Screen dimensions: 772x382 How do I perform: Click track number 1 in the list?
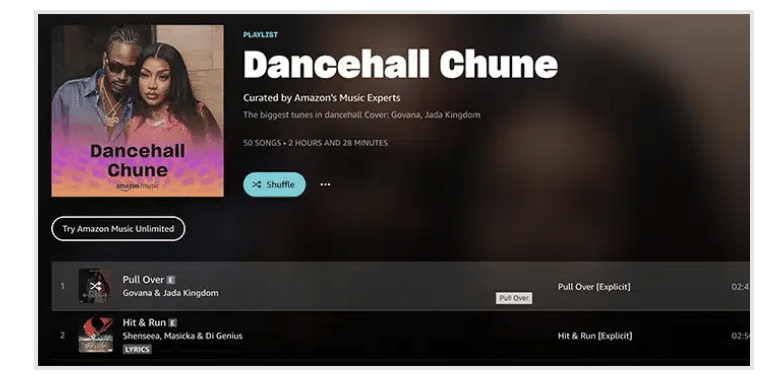click(x=63, y=286)
